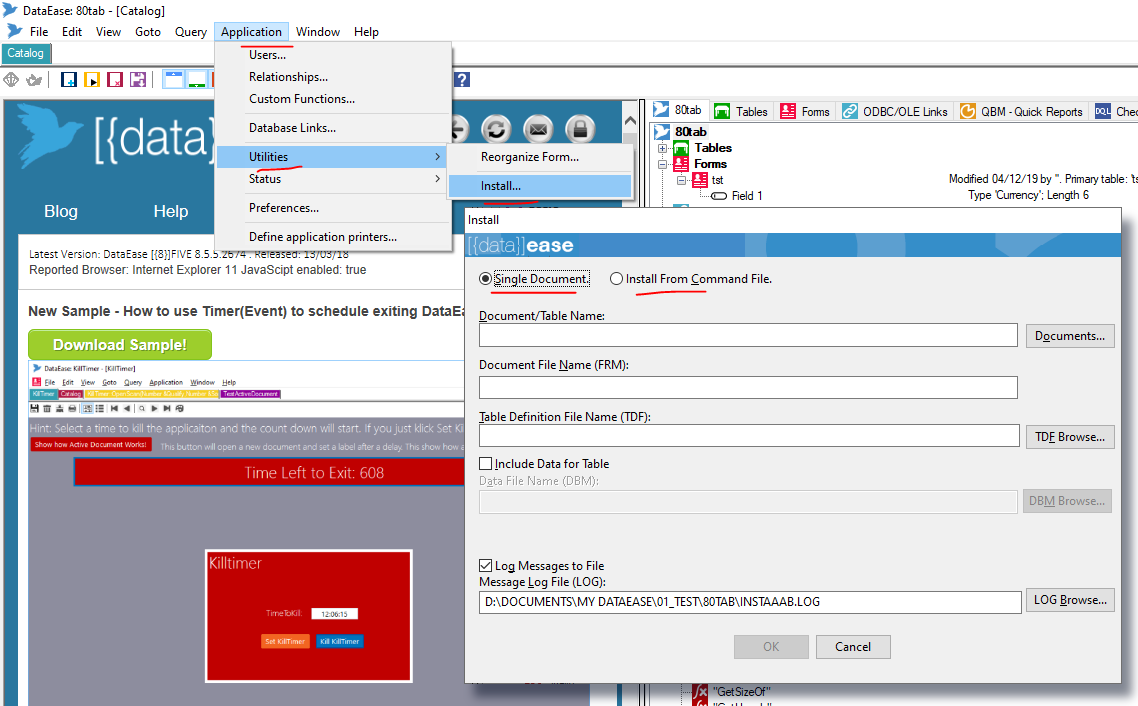Click the Message Log File (LOG) path field
The image size is (1138, 706).
coord(750,602)
